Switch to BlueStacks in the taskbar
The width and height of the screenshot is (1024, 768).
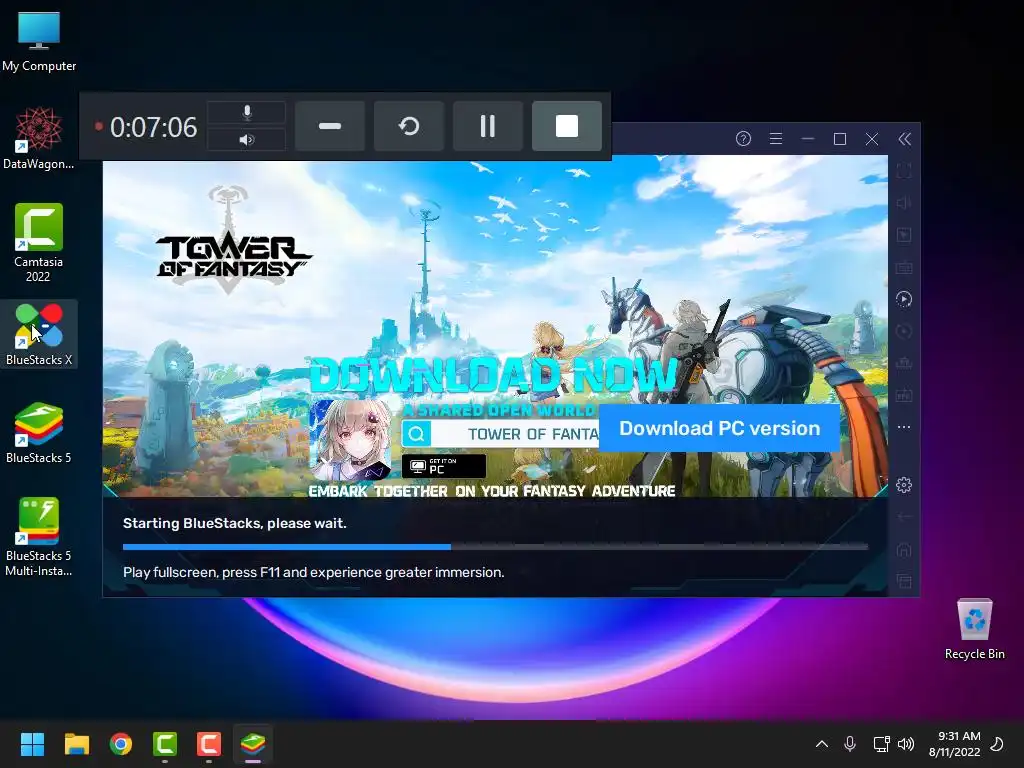(253, 744)
